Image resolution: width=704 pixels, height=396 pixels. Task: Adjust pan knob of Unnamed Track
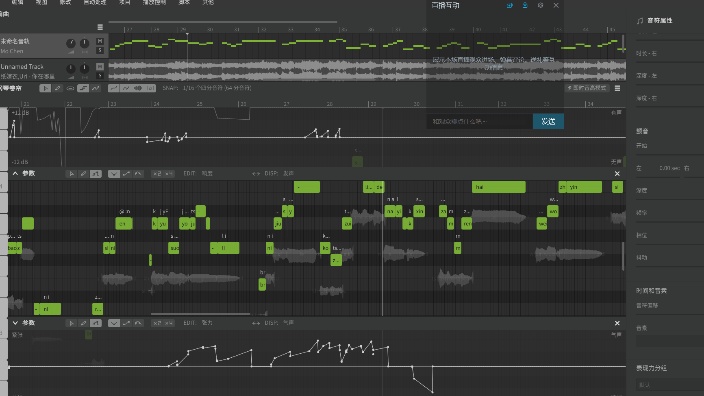tap(84, 68)
